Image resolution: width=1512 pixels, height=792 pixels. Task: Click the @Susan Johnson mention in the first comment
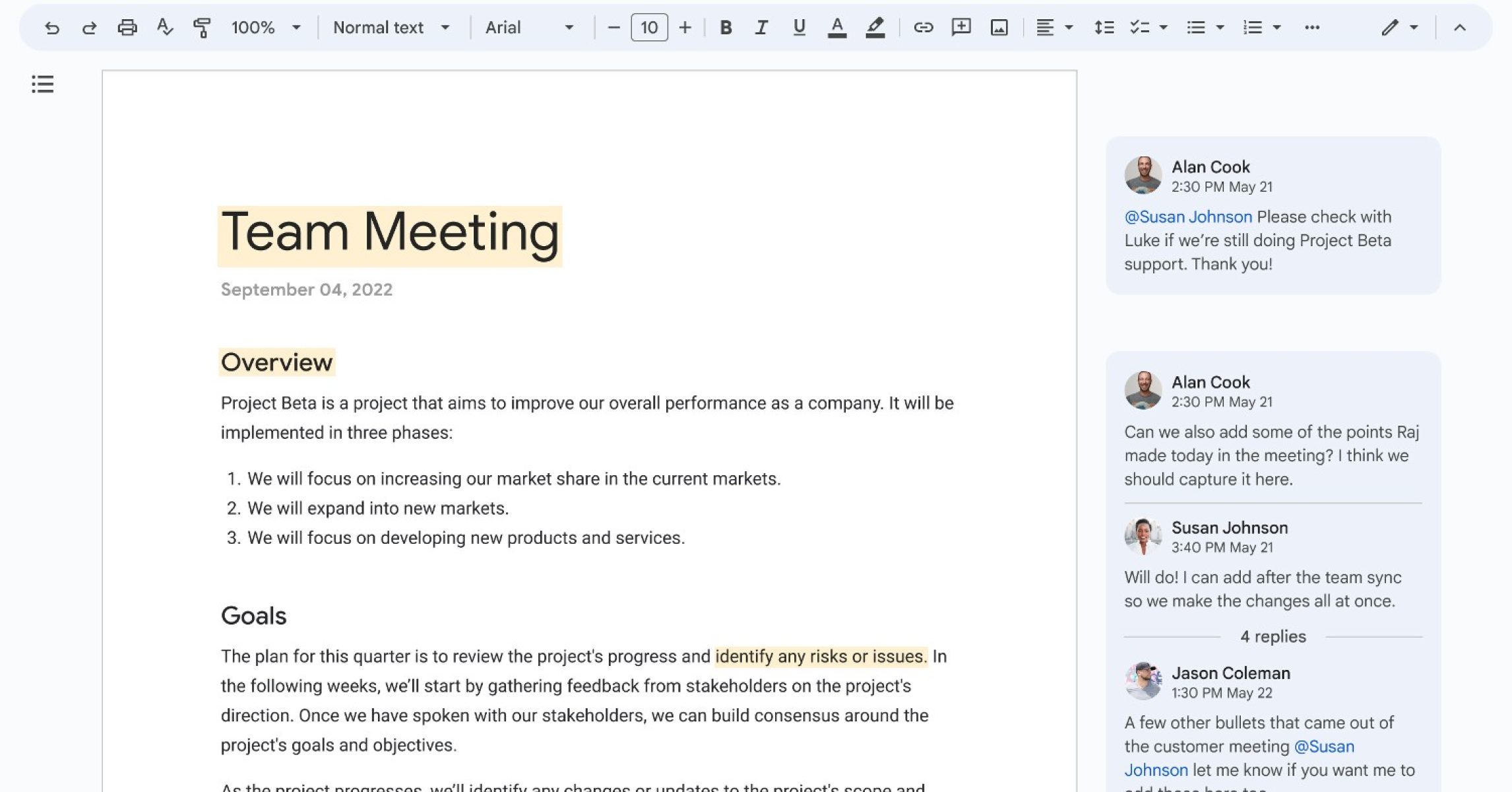coord(1187,217)
